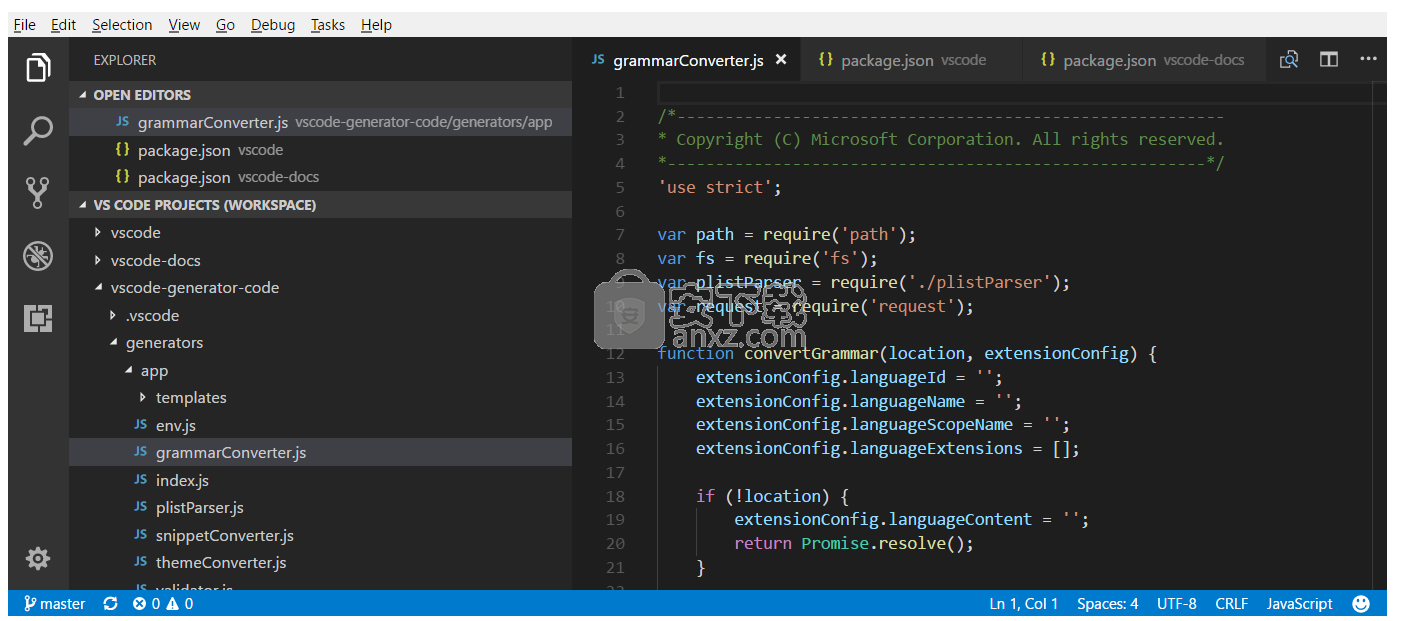
Task: Switch to the package.json vscode-docs tab
Action: 1143,60
